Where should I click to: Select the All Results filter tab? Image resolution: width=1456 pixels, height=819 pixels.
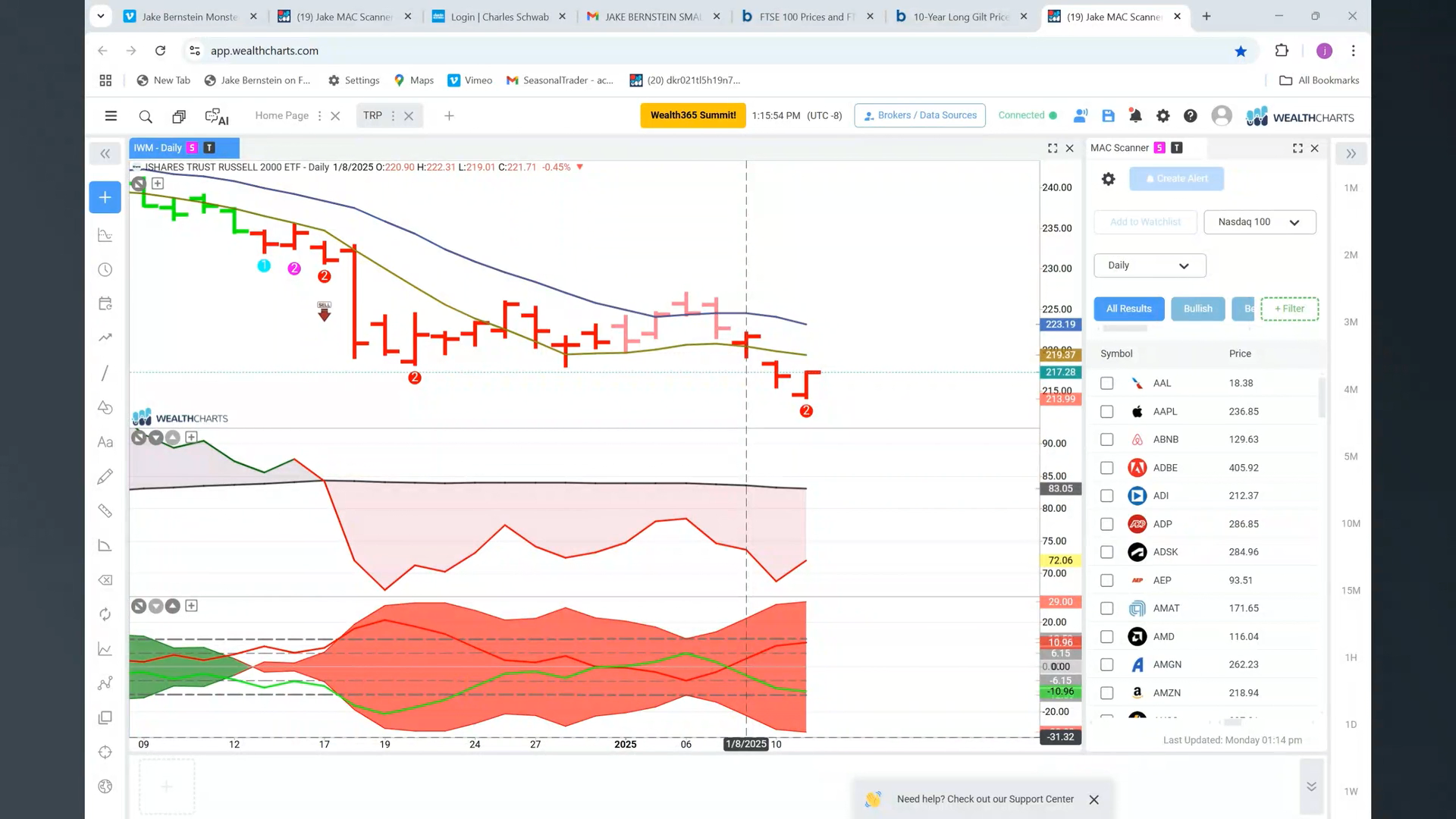tap(1129, 309)
